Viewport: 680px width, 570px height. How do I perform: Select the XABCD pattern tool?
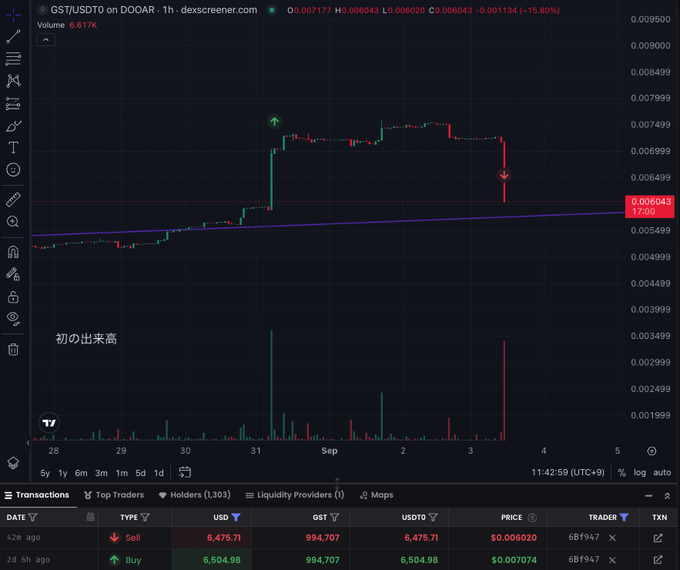point(13,81)
